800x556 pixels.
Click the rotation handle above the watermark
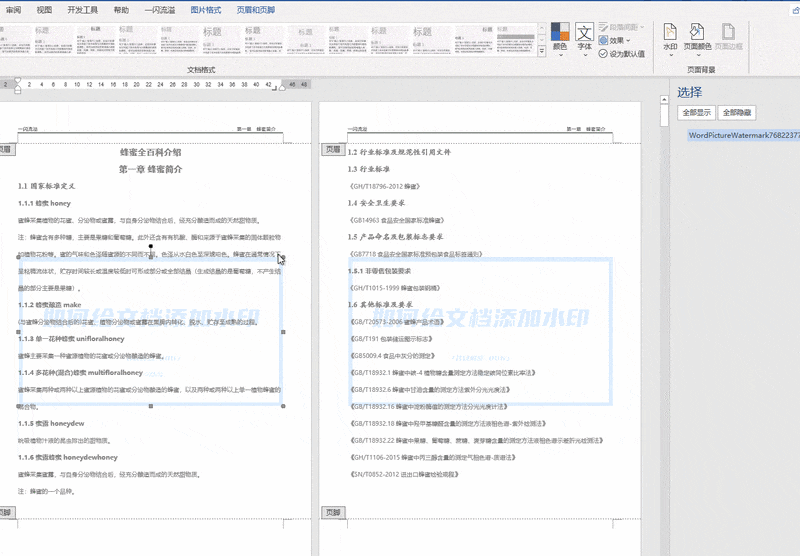pyautogui.click(x=151, y=245)
